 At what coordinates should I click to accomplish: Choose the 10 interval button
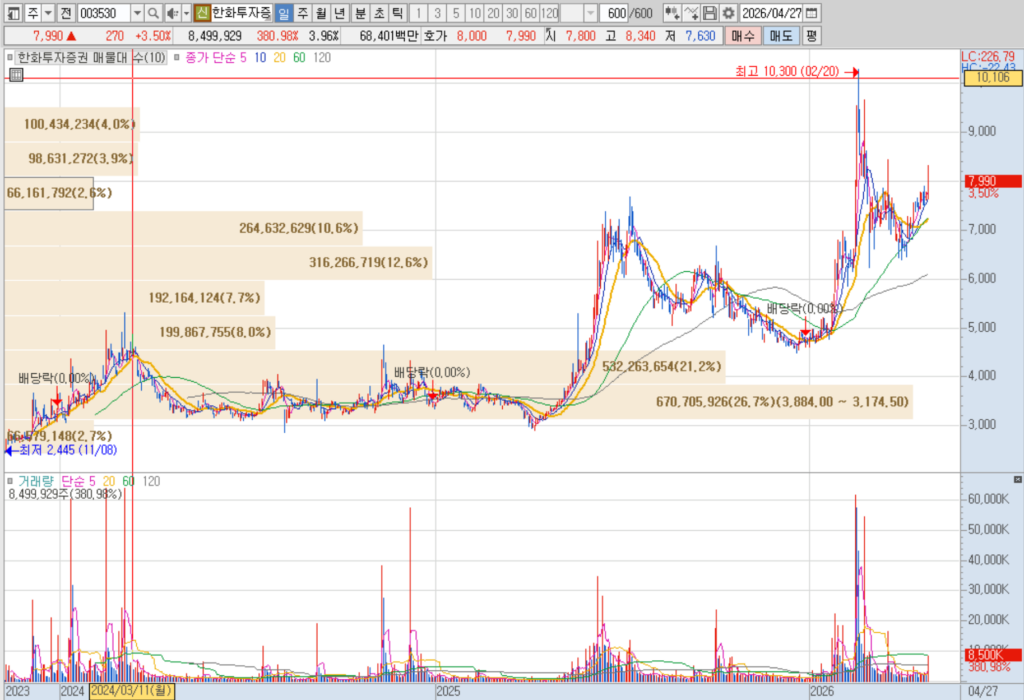pyautogui.click(x=475, y=13)
